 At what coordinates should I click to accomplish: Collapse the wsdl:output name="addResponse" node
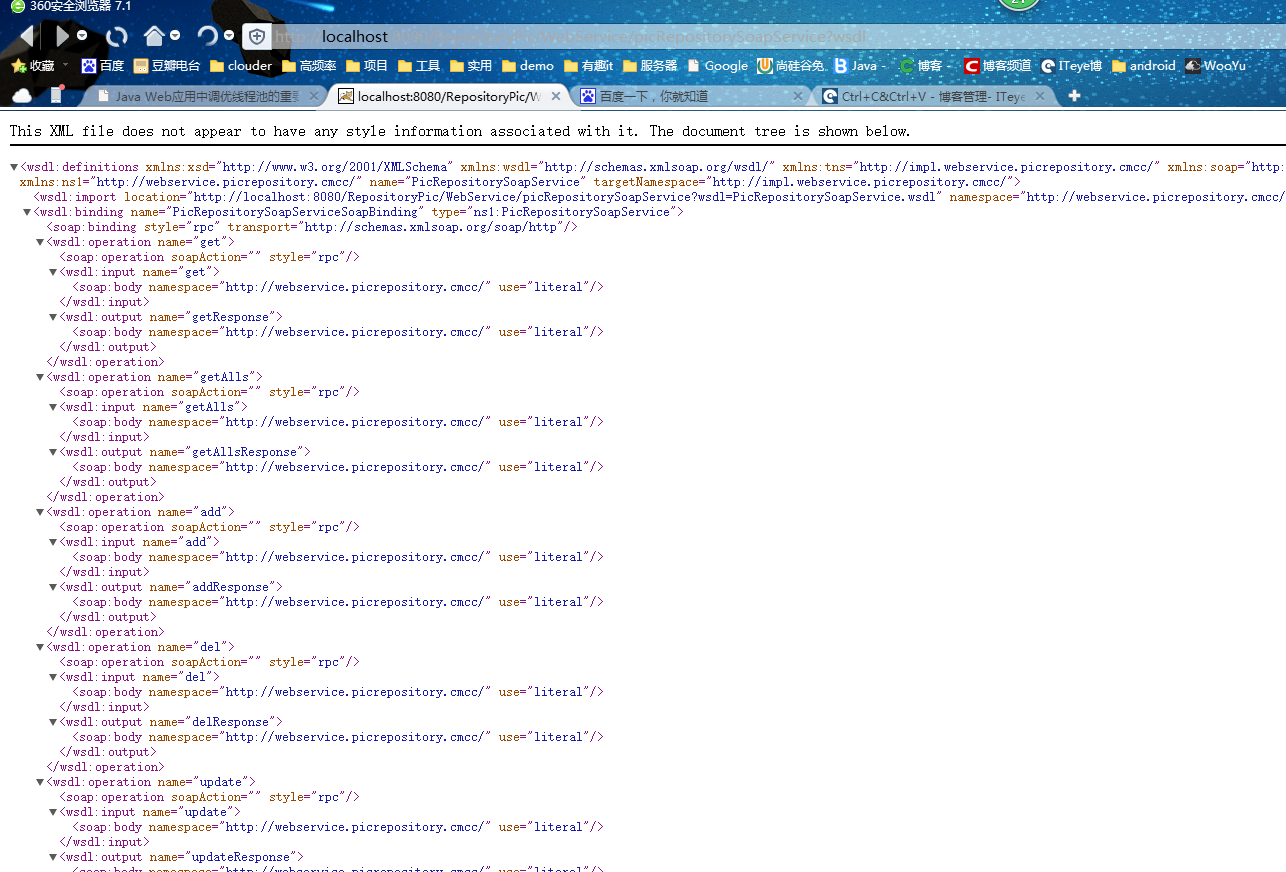[53, 587]
